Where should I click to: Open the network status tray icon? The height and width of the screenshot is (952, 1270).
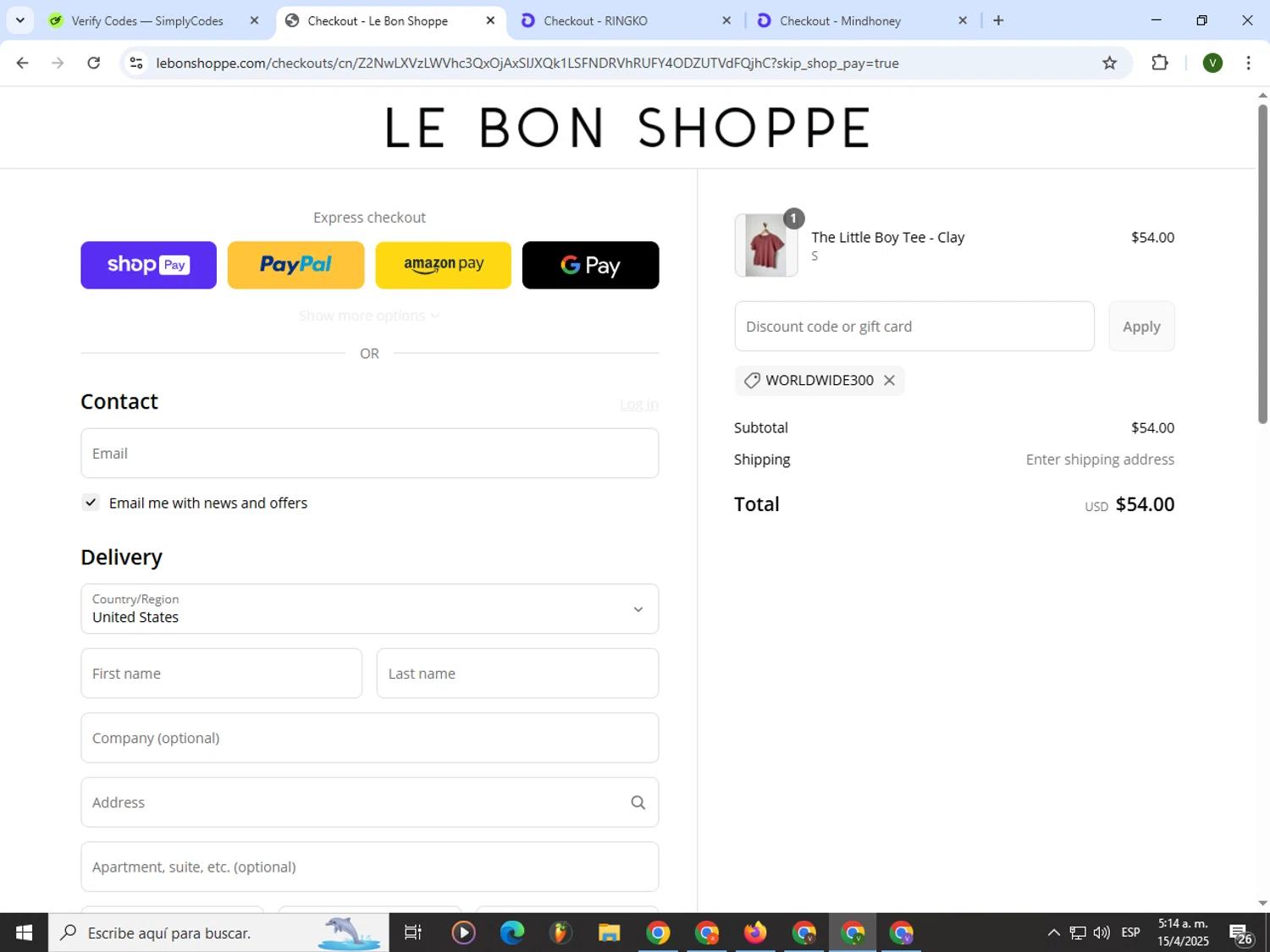tap(1078, 933)
